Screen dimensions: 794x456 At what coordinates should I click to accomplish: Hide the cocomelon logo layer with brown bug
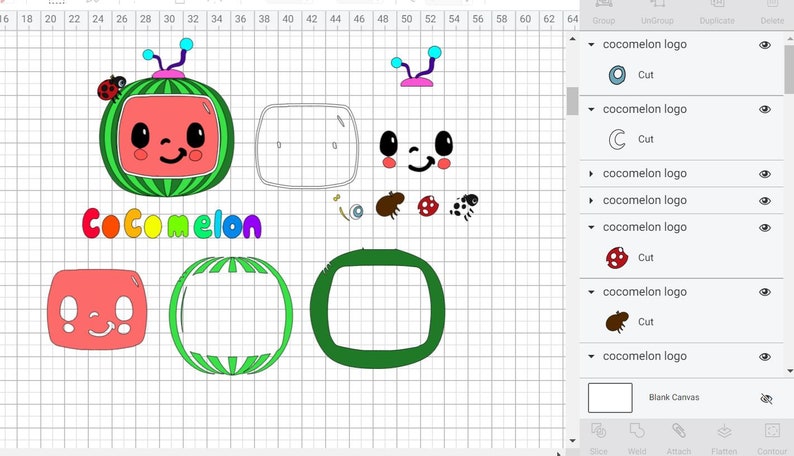point(765,292)
